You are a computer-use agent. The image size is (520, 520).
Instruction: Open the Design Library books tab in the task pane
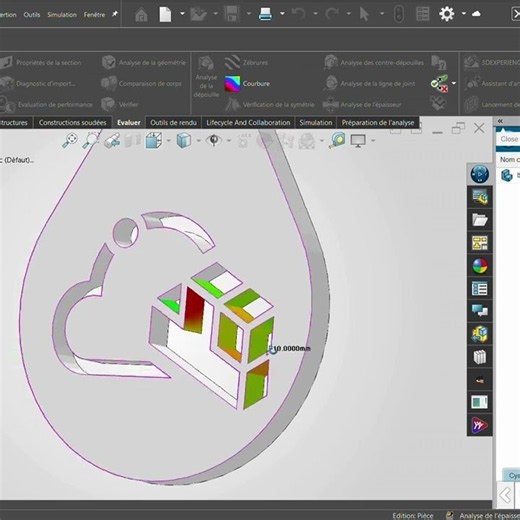480,357
